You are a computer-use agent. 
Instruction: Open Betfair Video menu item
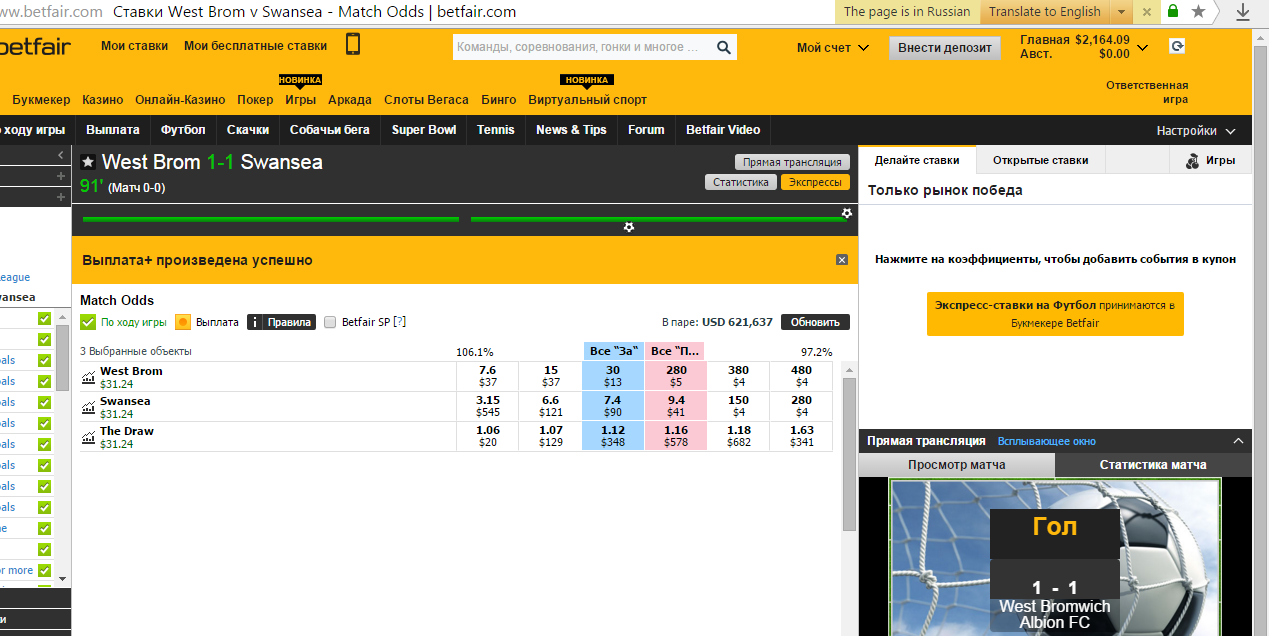[723, 130]
